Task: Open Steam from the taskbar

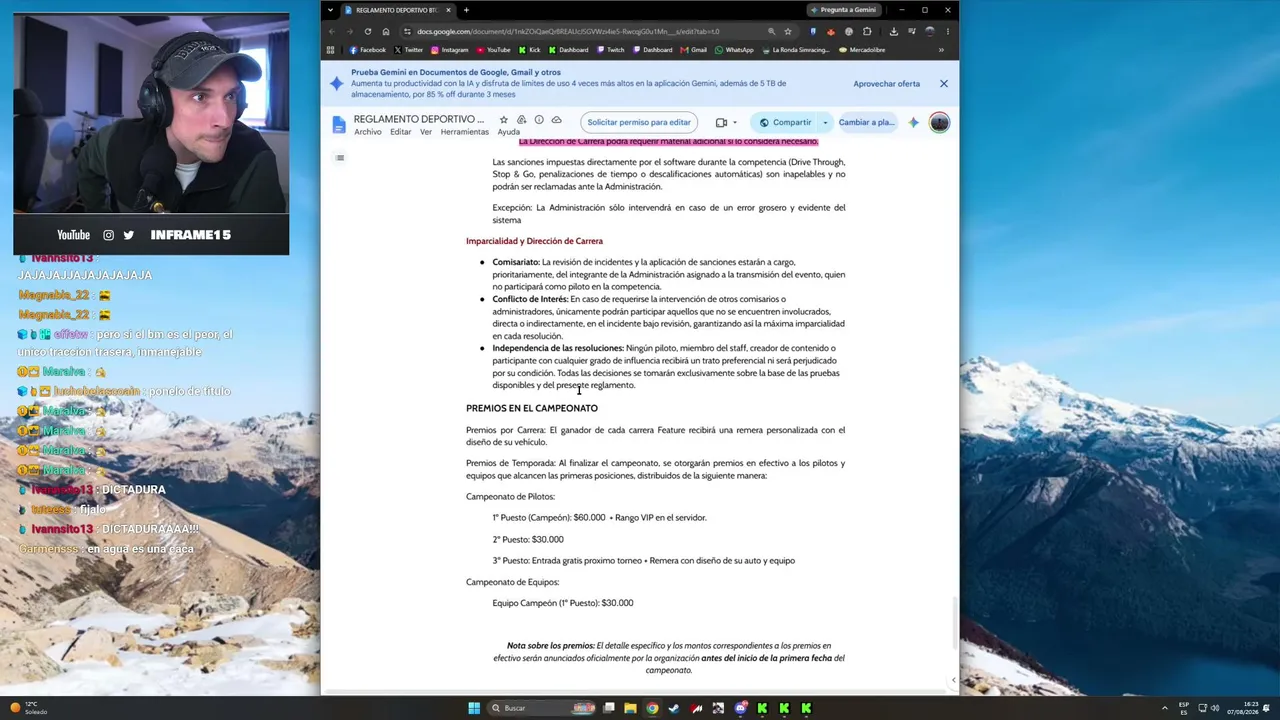Action: point(674,708)
